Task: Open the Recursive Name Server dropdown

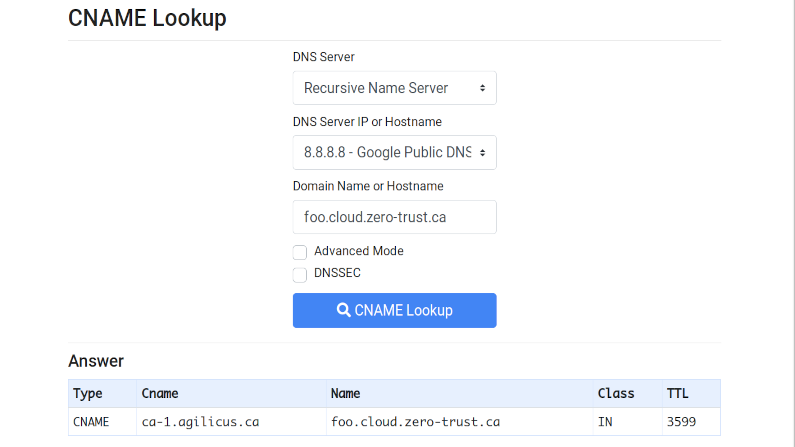Action: tap(394, 88)
